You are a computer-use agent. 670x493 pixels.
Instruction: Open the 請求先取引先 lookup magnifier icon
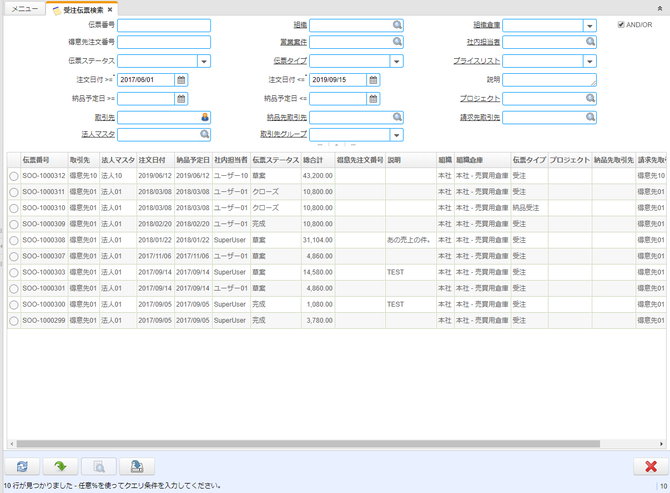[x=590, y=117]
